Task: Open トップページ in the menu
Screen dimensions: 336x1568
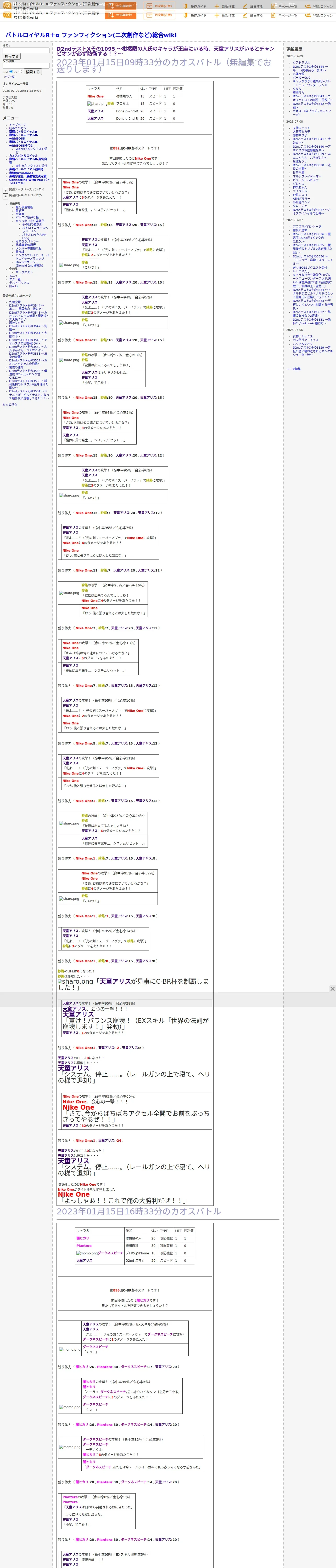Action: coord(18,125)
